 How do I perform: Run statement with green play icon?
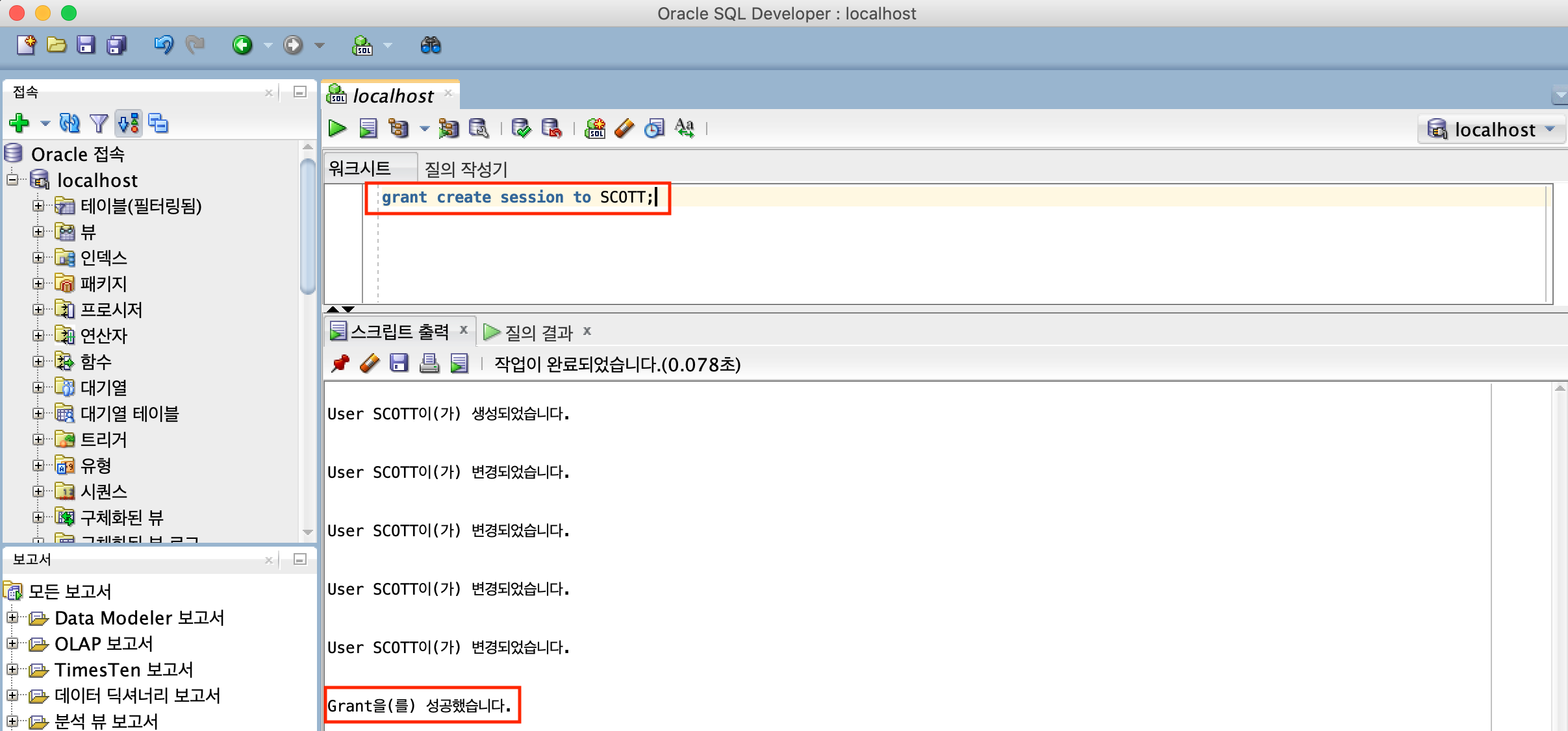(x=337, y=129)
